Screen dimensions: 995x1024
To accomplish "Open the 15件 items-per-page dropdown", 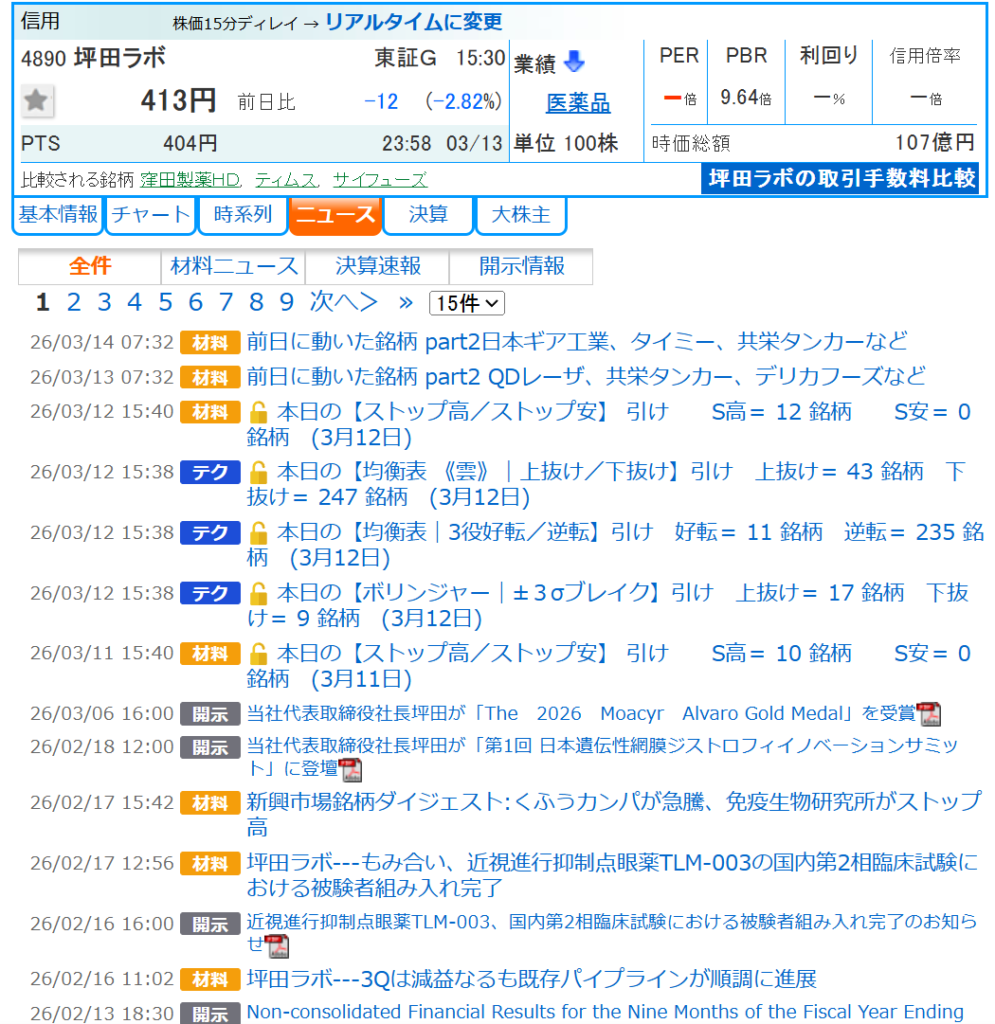I will [467, 303].
